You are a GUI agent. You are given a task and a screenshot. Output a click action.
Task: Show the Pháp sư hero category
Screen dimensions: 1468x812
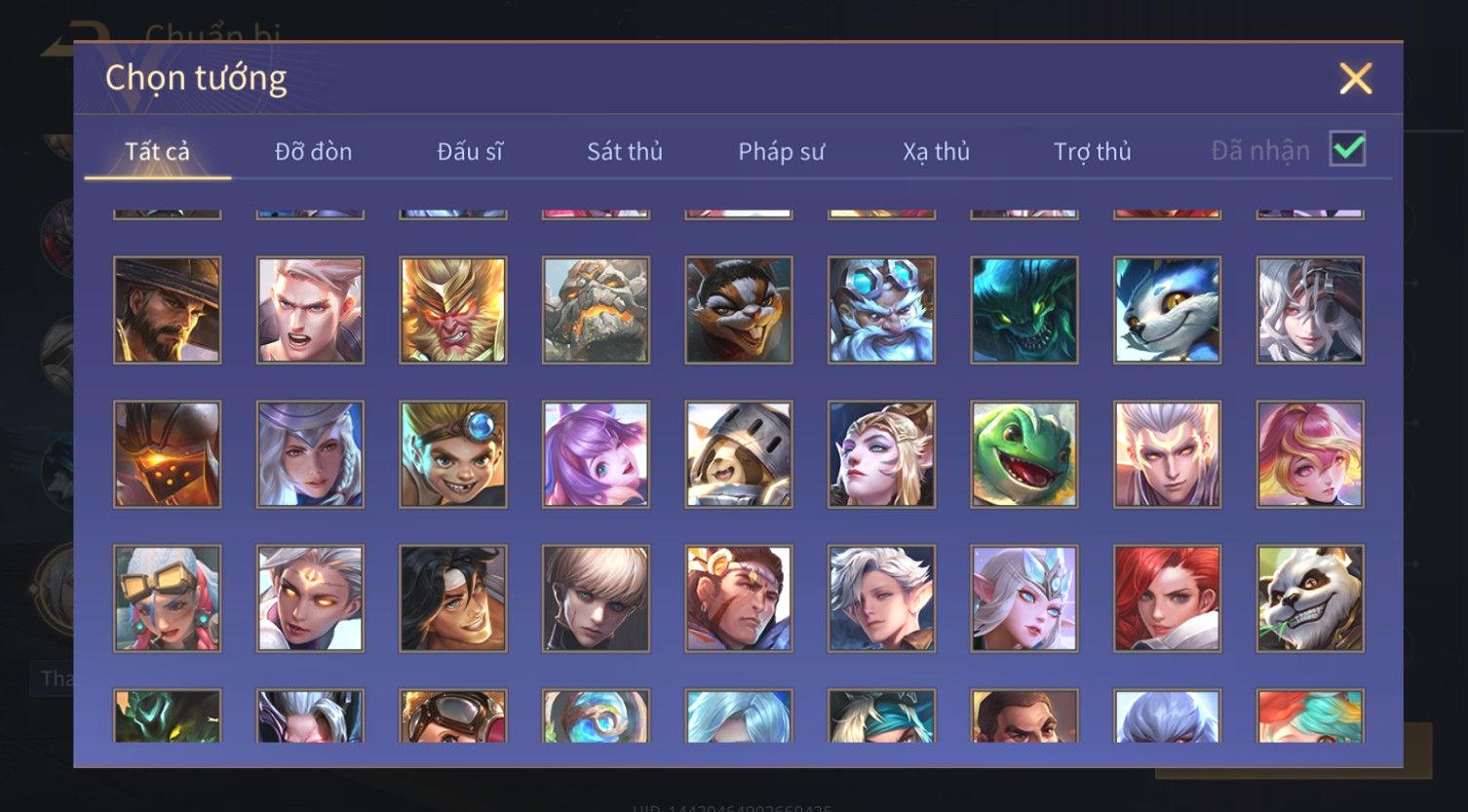[781, 151]
